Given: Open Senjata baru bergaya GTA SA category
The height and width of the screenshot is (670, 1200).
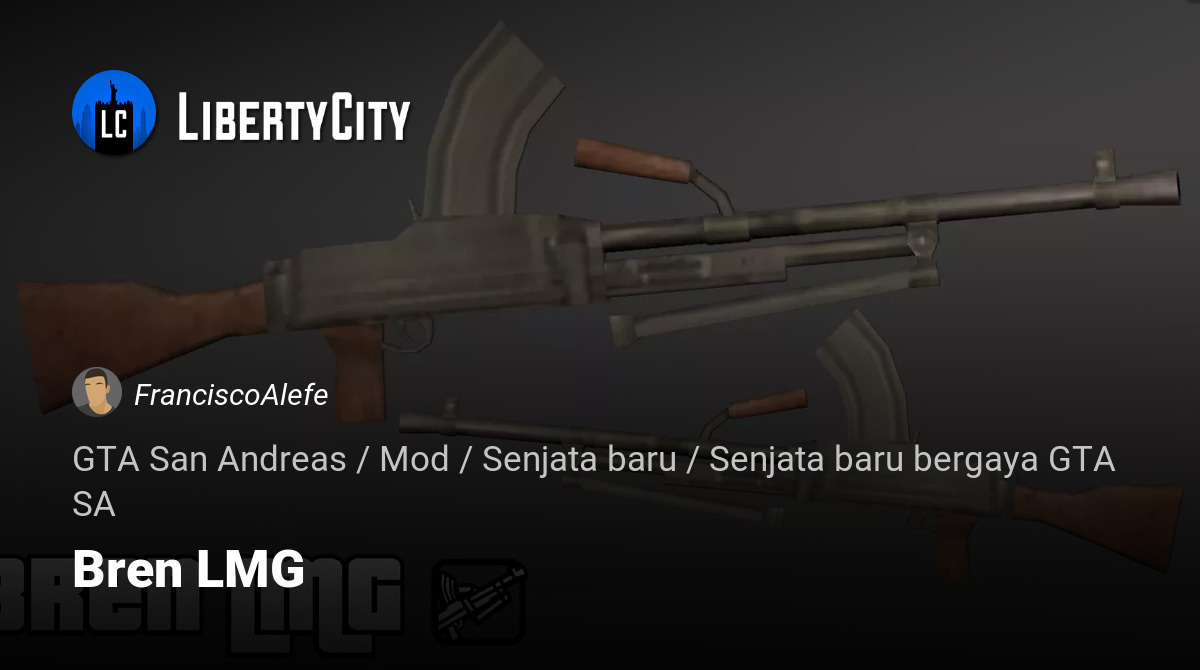Looking at the screenshot, I should point(594,482).
